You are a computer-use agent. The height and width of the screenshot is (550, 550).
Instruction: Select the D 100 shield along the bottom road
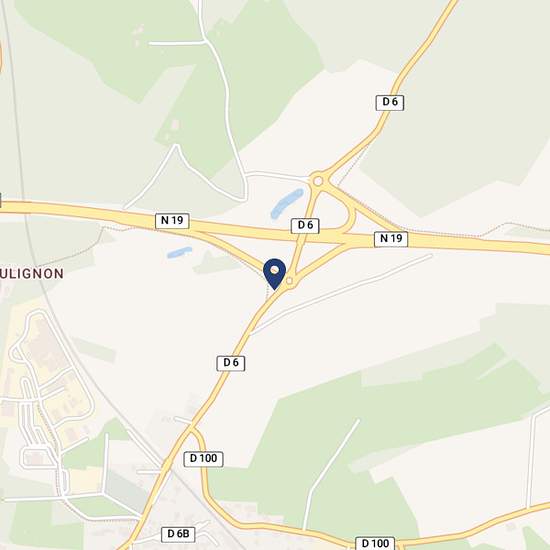pyautogui.click(x=375, y=543)
